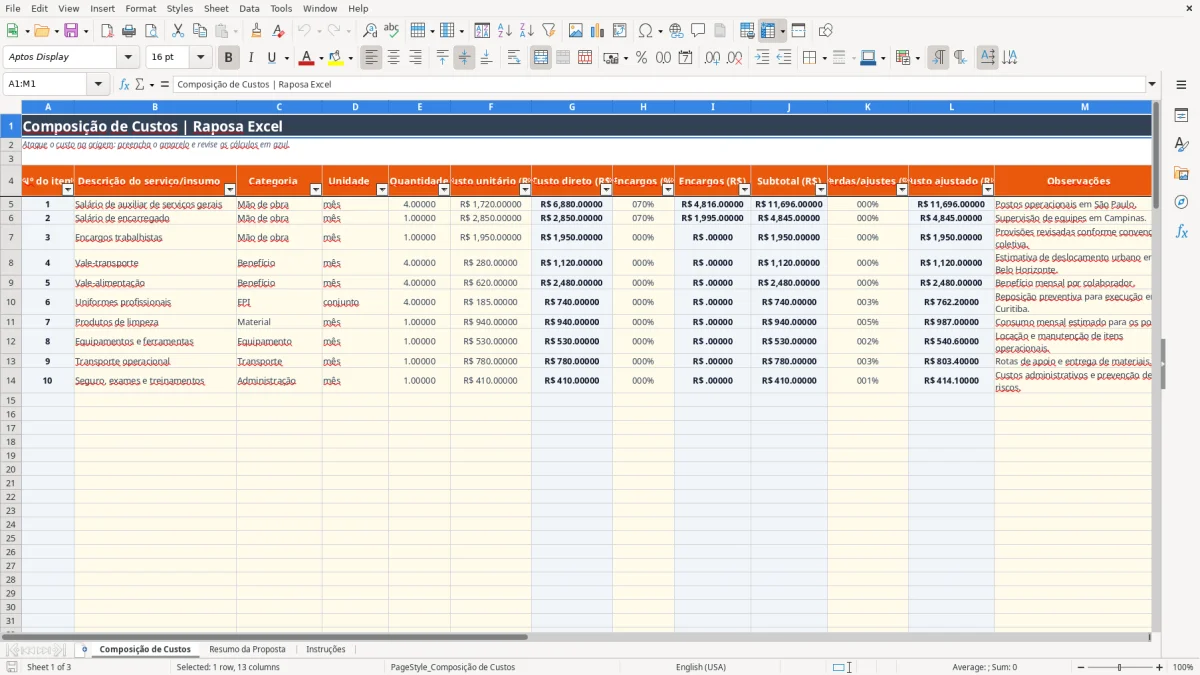Open the font name dropdown
This screenshot has height=675, width=1200.
point(128,58)
